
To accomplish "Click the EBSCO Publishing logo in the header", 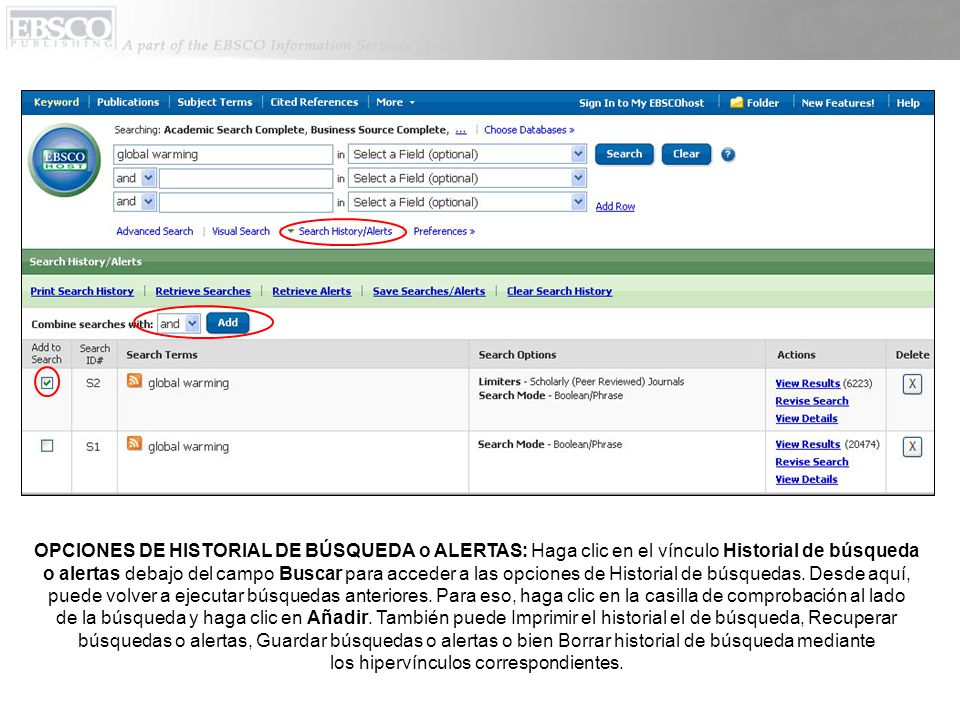I will [61, 28].
